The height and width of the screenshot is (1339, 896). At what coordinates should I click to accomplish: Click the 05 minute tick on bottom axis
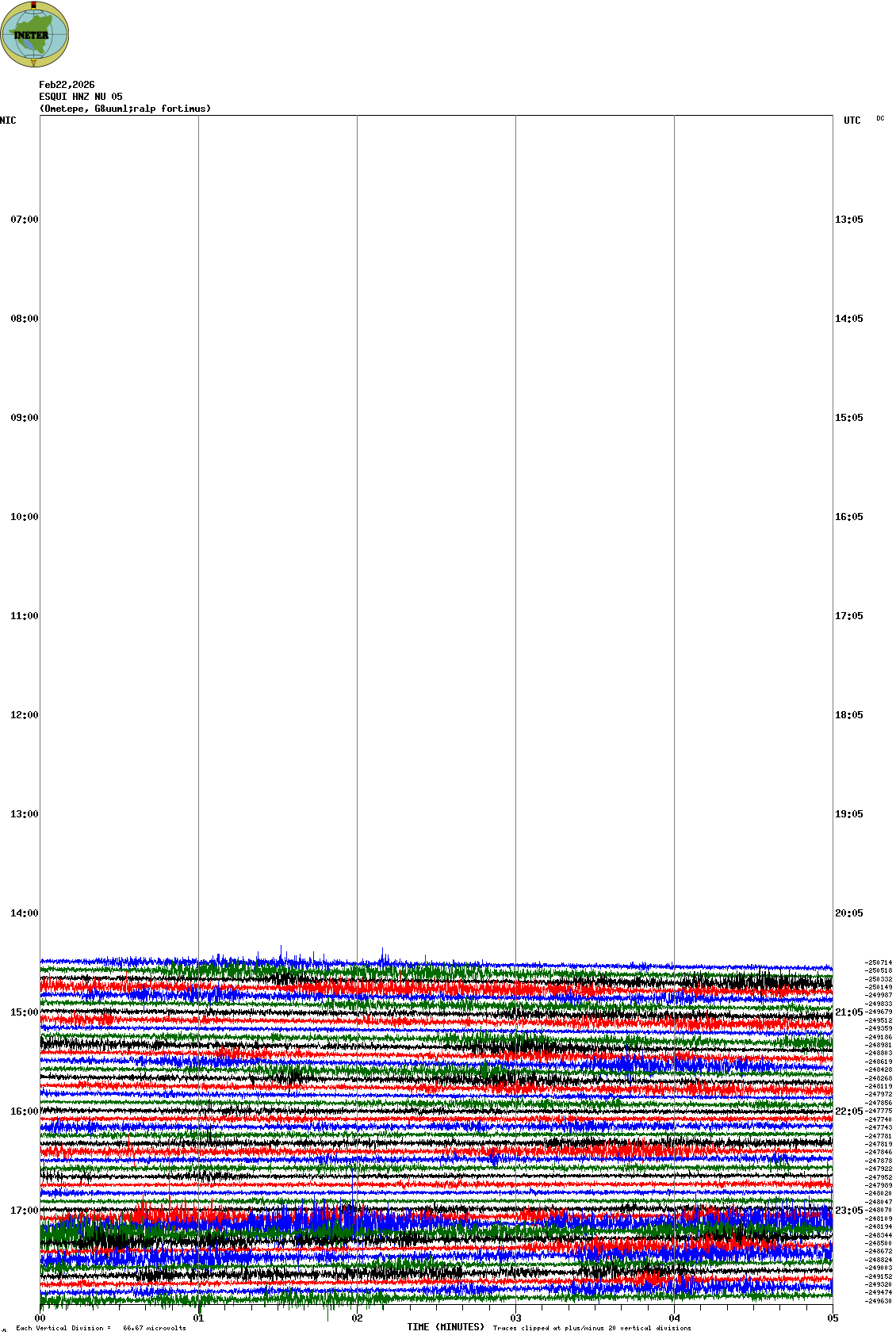(833, 1318)
